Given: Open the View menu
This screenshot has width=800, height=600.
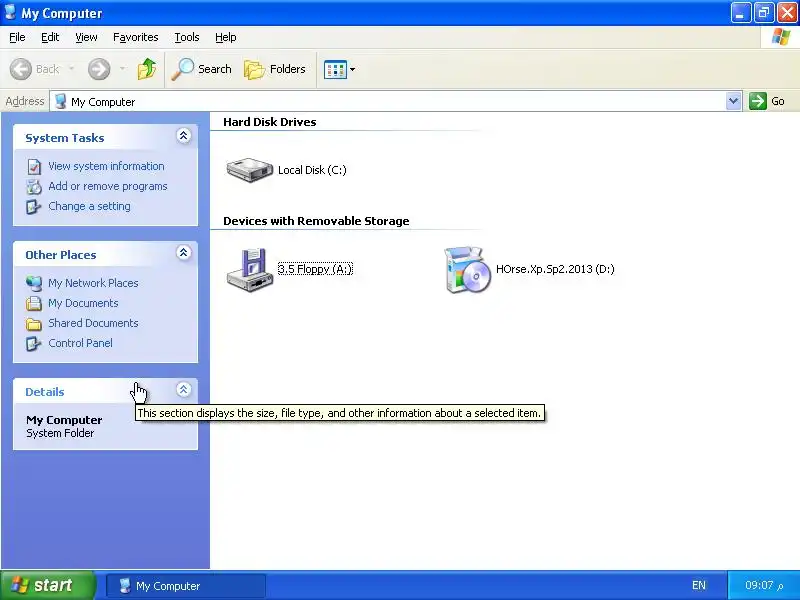Looking at the screenshot, I should tap(86, 37).
